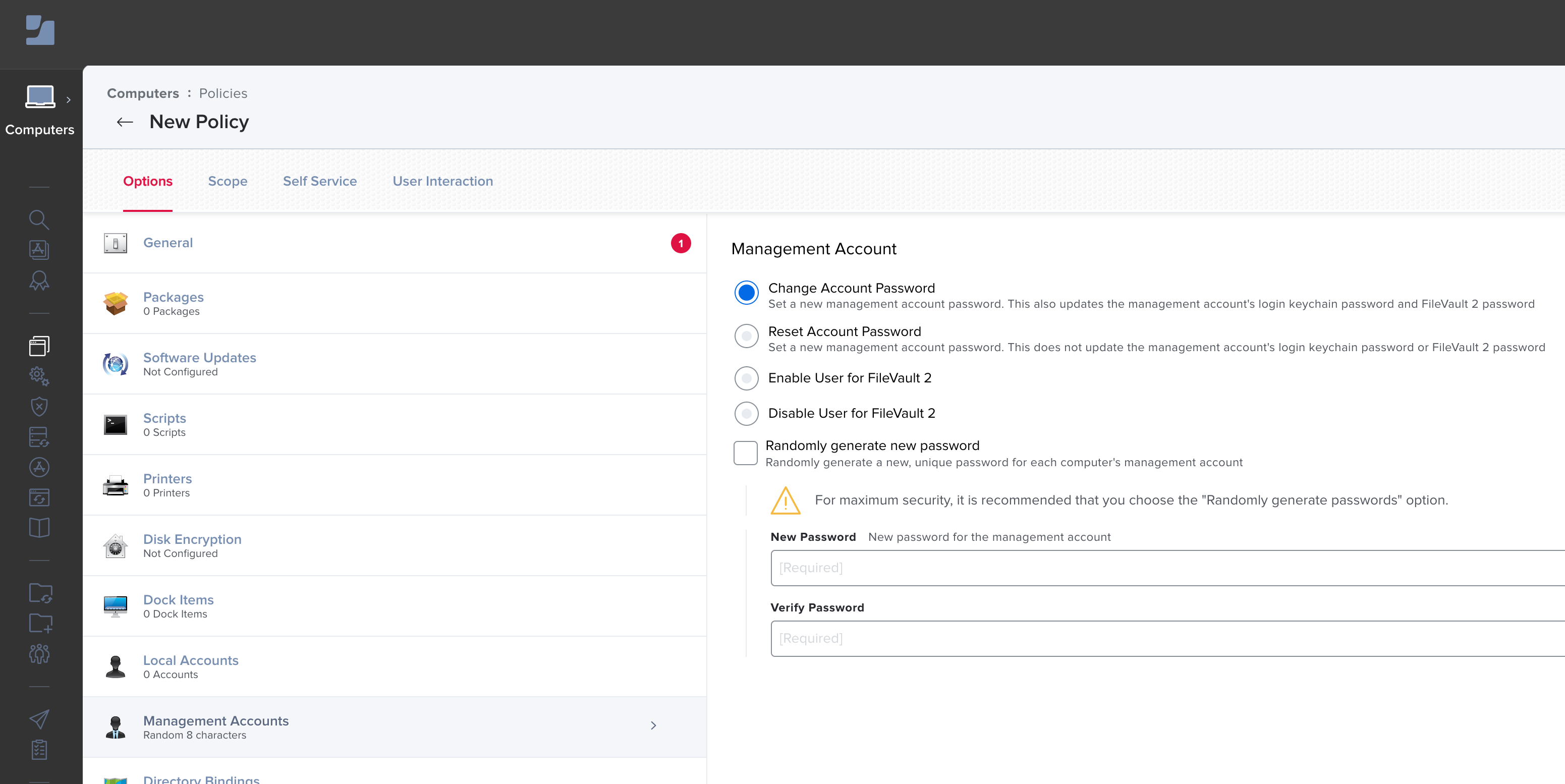The width and height of the screenshot is (1565, 784).
Task: Open the Packages payload
Action: [395, 303]
